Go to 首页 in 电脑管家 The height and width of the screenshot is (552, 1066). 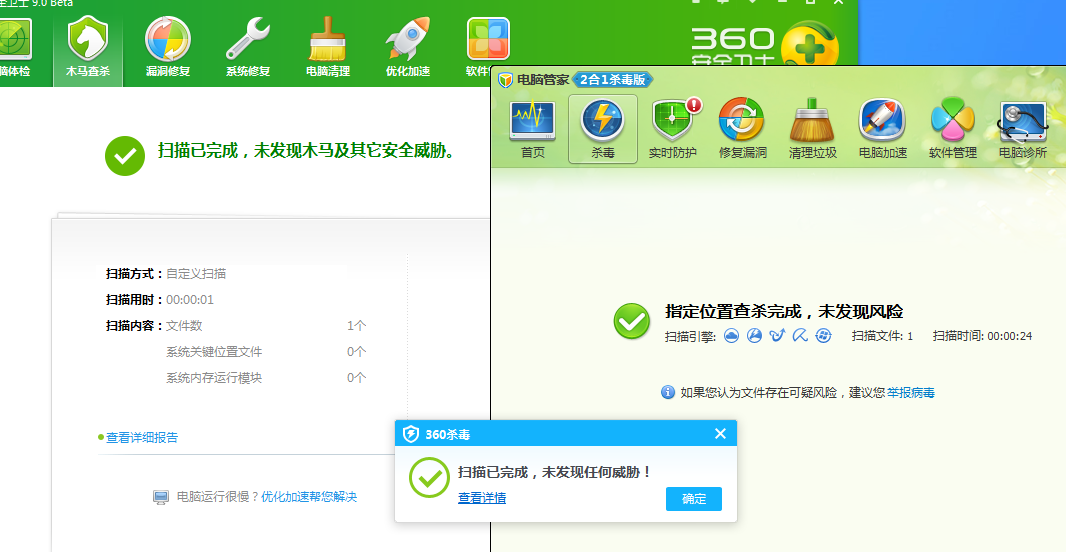pyautogui.click(x=533, y=128)
